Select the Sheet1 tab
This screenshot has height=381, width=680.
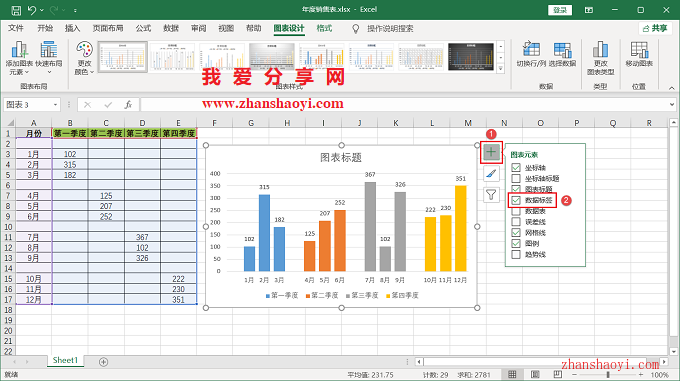pos(65,361)
